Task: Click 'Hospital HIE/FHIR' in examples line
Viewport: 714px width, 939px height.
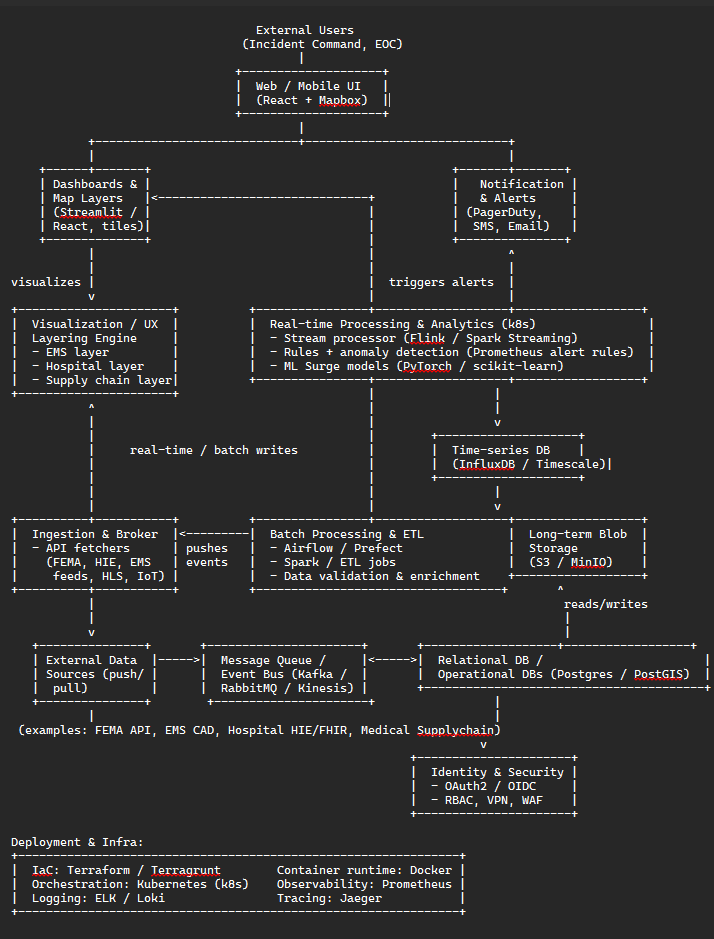Action: pyautogui.click(x=288, y=730)
